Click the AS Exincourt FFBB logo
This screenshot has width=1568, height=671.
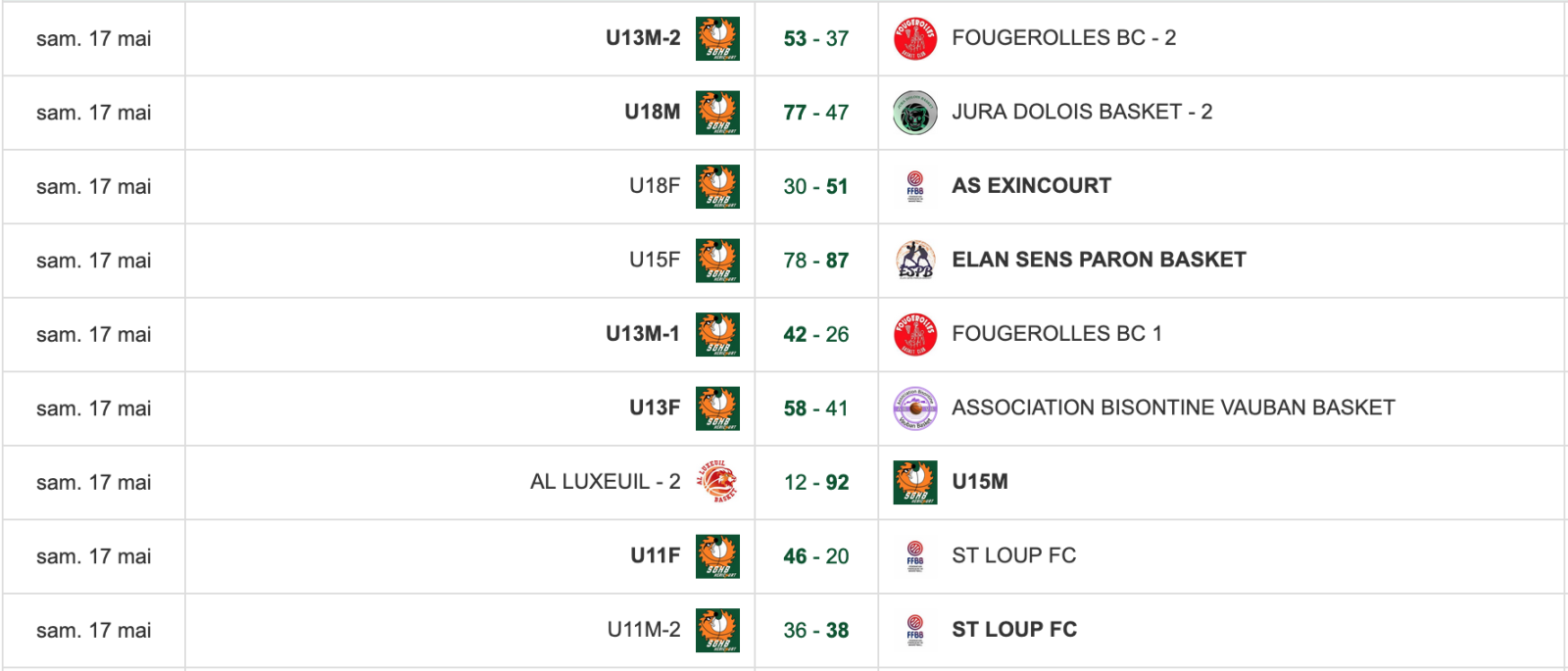915,186
